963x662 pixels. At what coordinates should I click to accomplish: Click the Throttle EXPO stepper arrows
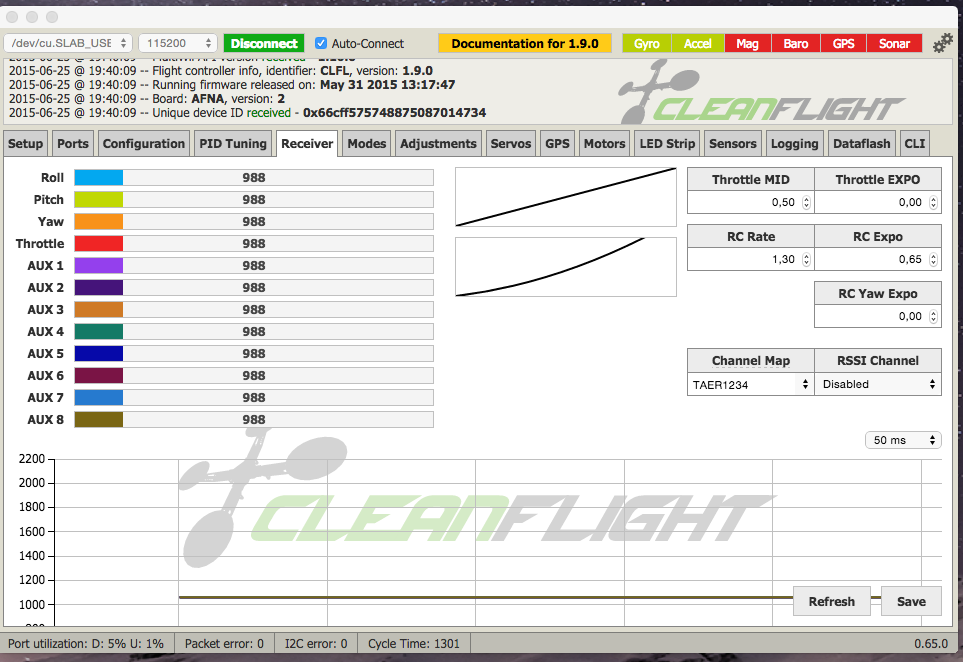click(933, 202)
